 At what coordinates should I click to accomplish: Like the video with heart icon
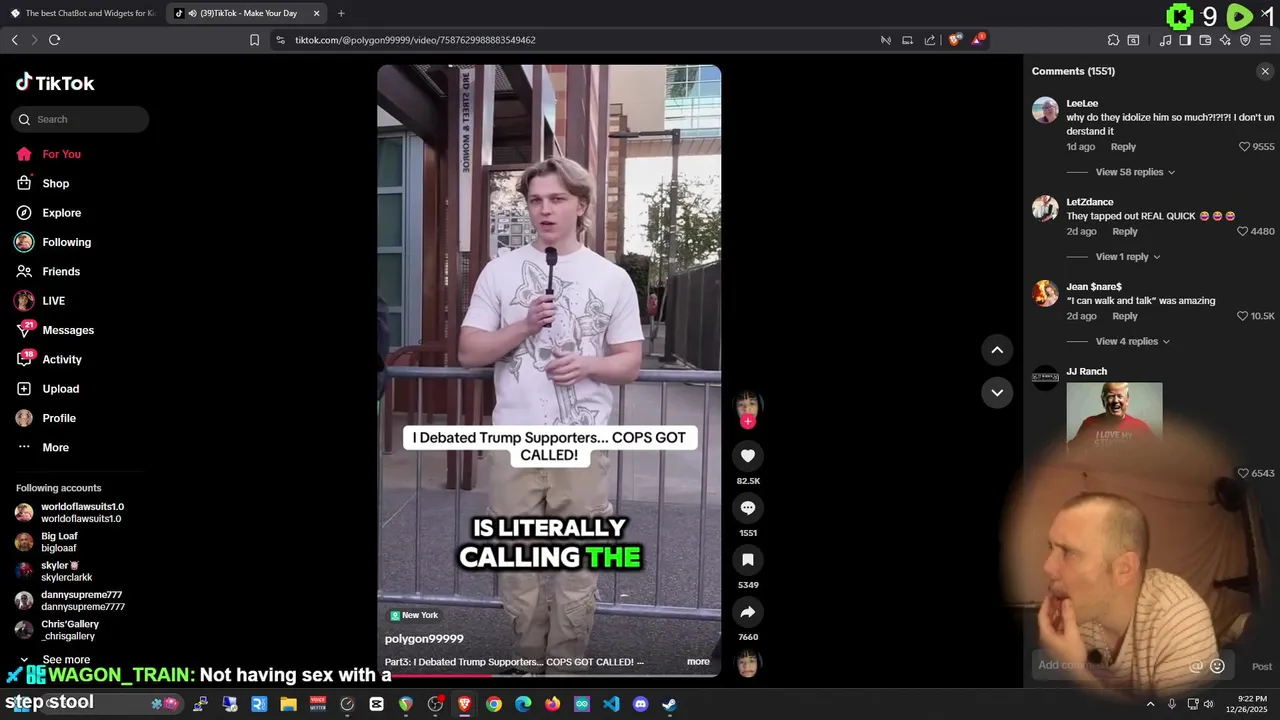pos(747,456)
